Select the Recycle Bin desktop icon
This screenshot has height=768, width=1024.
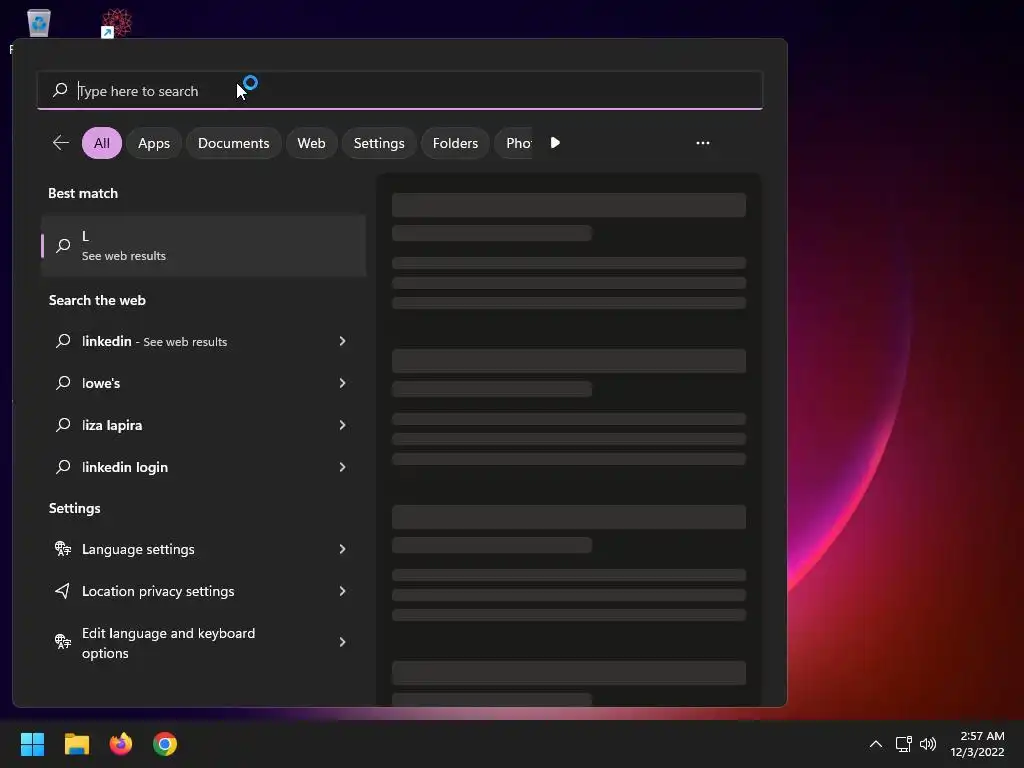[x=39, y=24]
